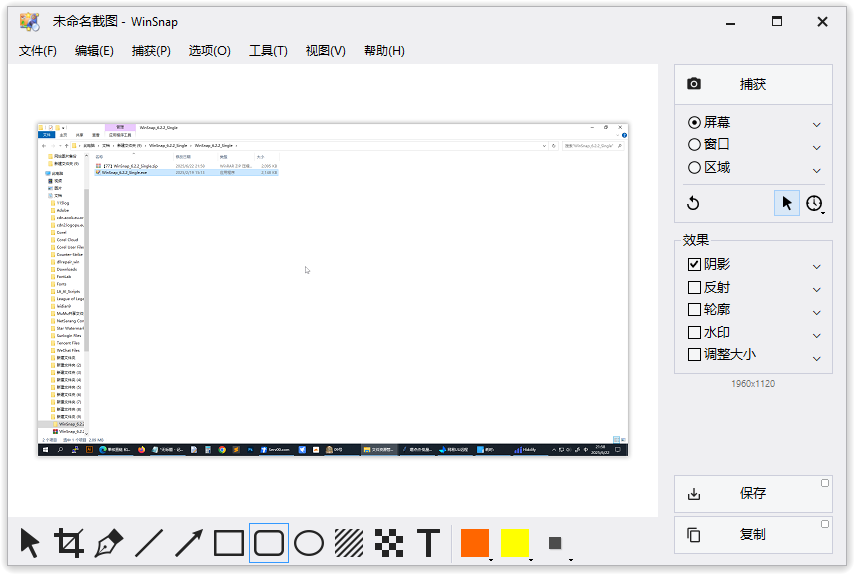
Task: Select the Rounded Rectangle tool
Action: coord(269,543)
